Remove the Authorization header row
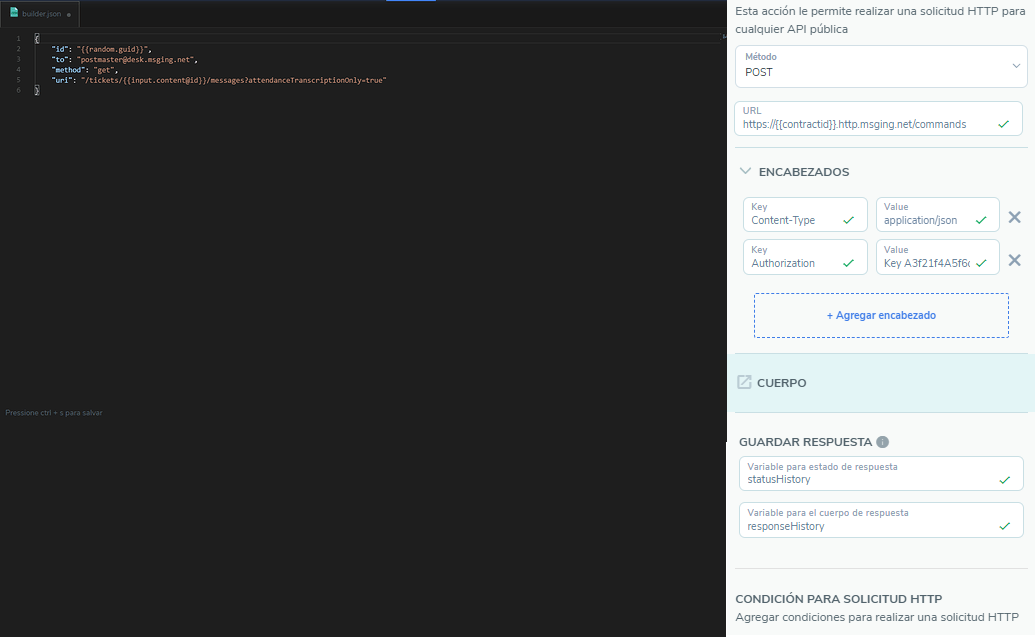Image resolution: width=1035 pixels, height=637 pixels. pos(1015,260)
